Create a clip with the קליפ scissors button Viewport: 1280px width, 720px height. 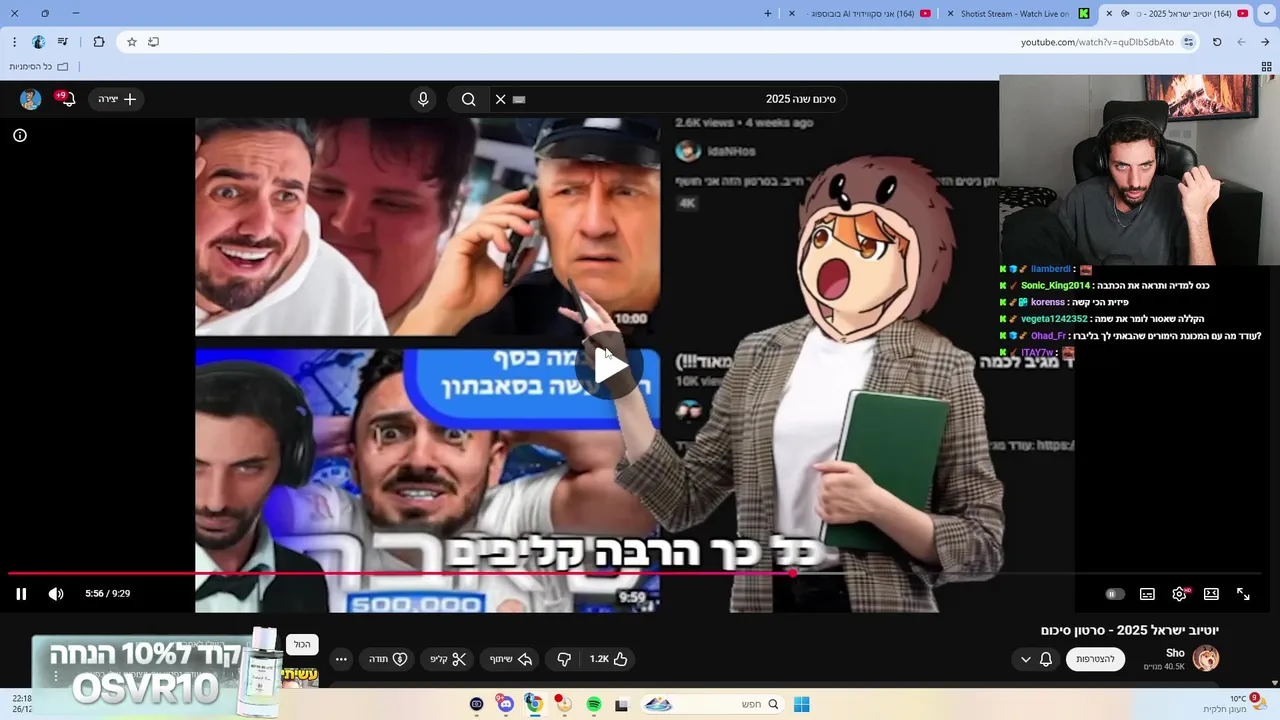(x=448, y=659)
